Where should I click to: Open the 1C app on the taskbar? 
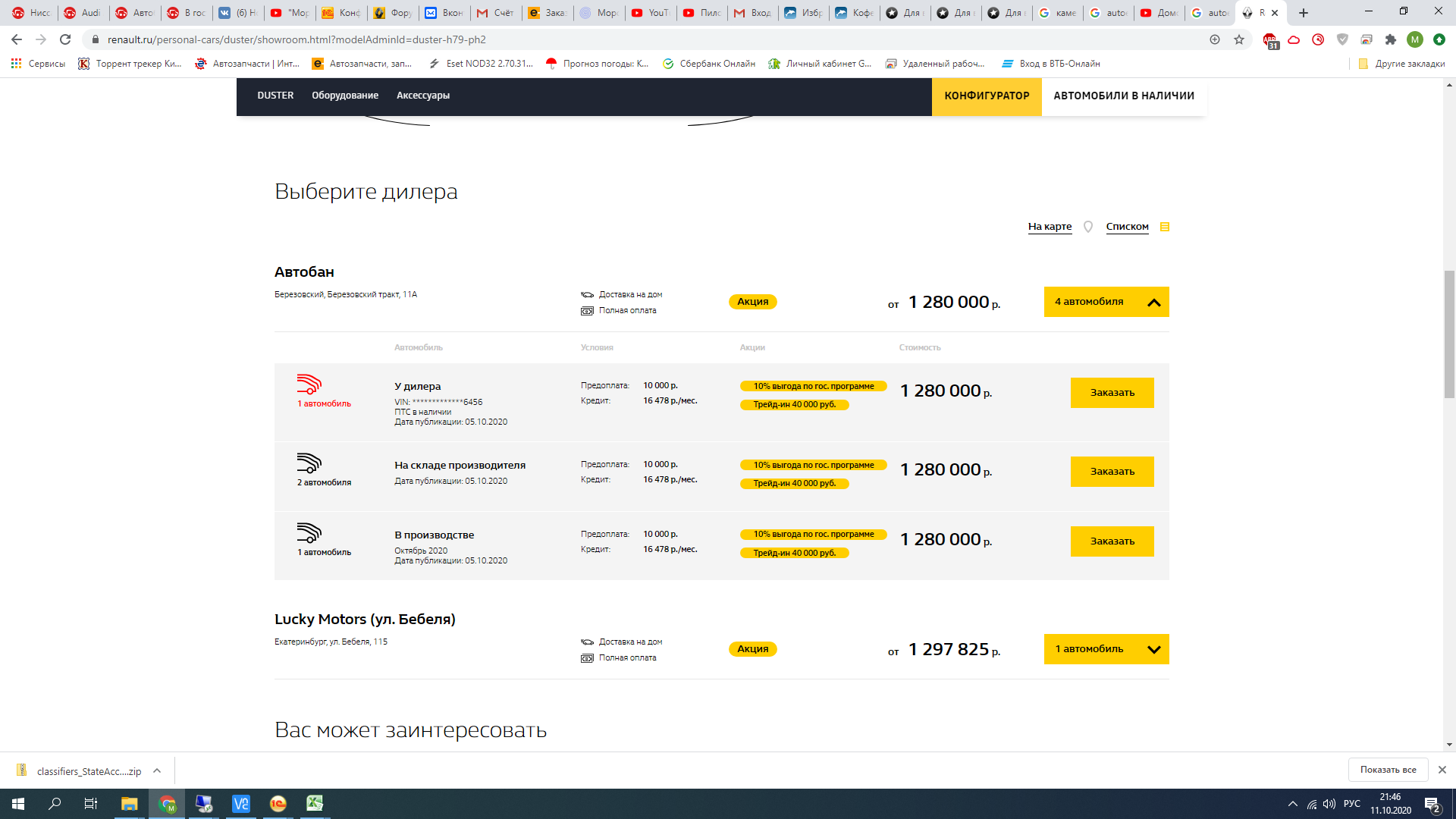tap(278, 804)
